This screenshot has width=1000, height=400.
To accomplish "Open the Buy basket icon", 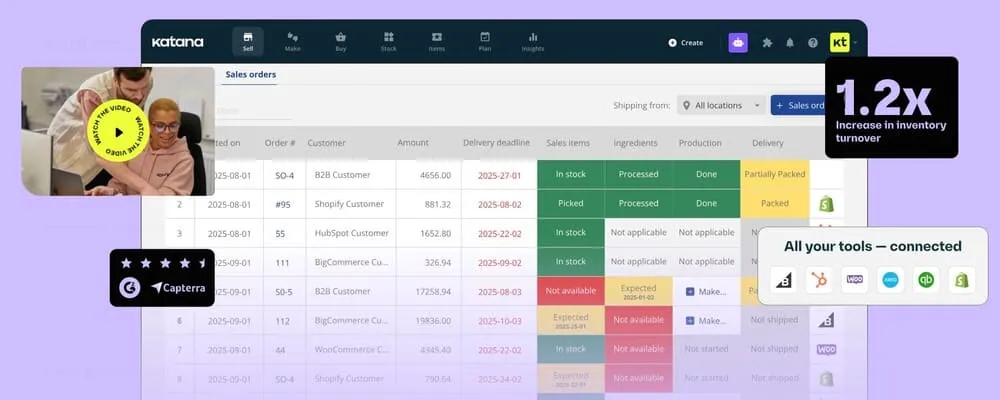I will (x=340, y=41).
